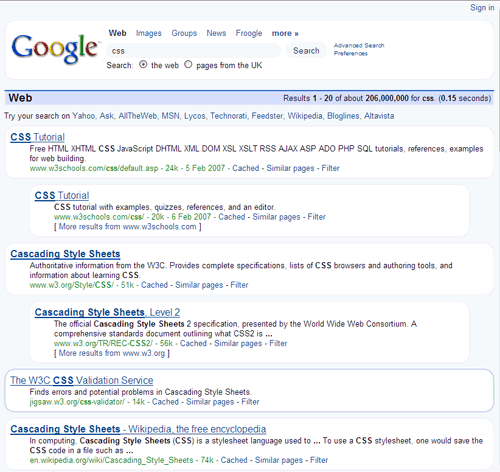Click Filter for jigsaw.w3.org result
Viewport: 500px width, 472px height.
250,402
